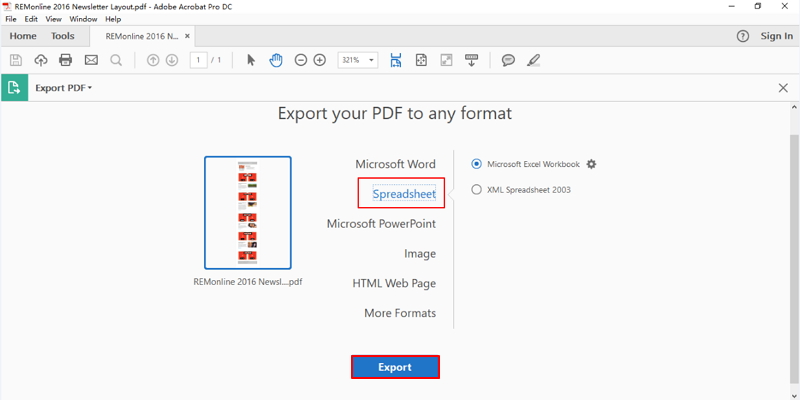Screen dimensions: 800x400
Task: Click the scrollbar up arrow
Action: (x=794, y=107)
